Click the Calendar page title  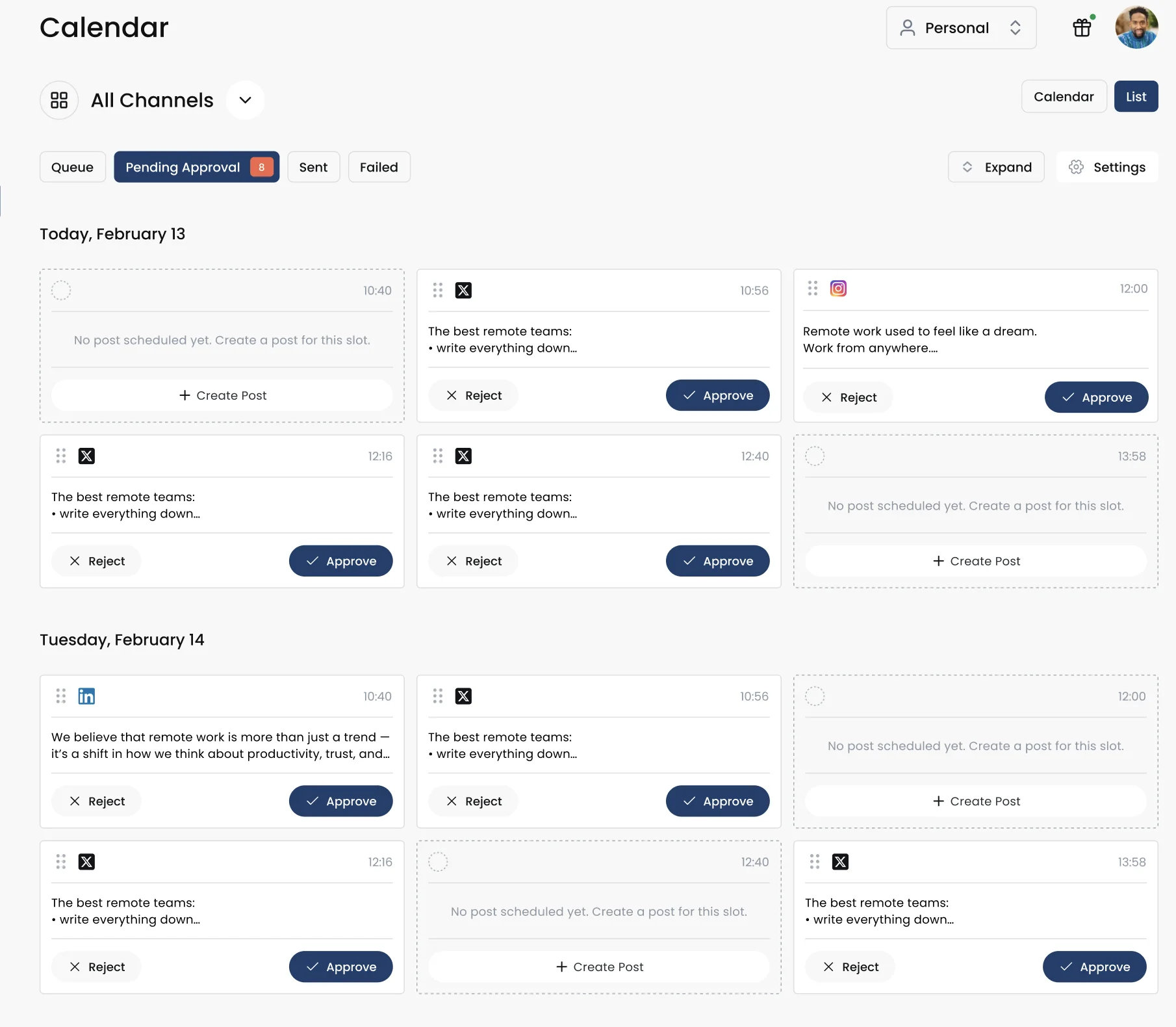[x=104, y=27]
